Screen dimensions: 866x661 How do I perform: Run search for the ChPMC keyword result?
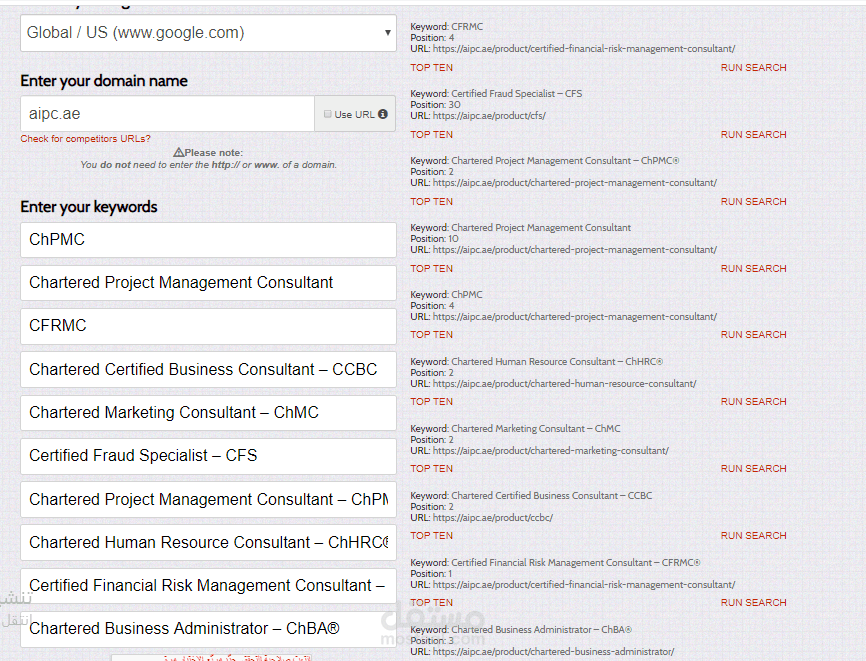[753, 335]
